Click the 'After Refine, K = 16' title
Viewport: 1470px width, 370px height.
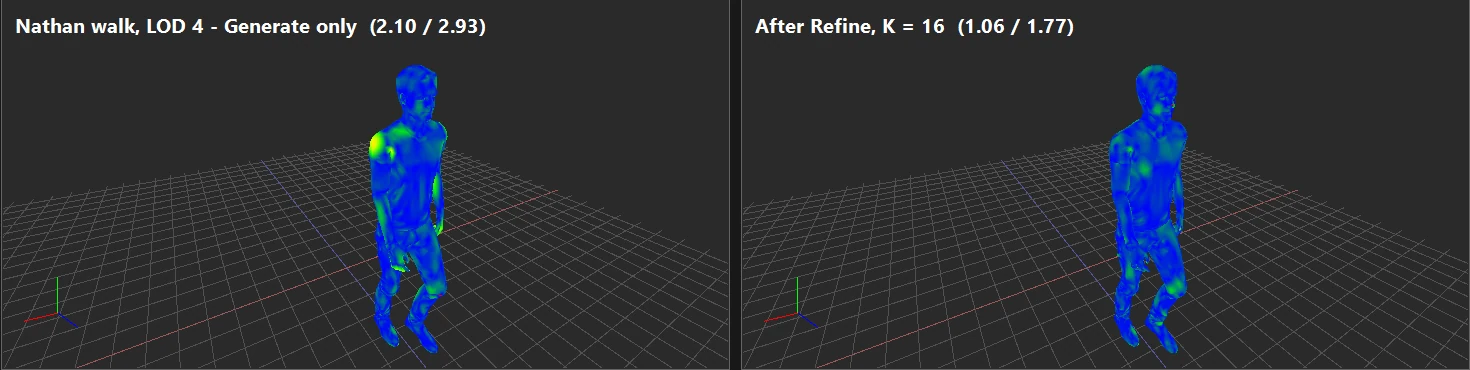[x=849, y=27]
